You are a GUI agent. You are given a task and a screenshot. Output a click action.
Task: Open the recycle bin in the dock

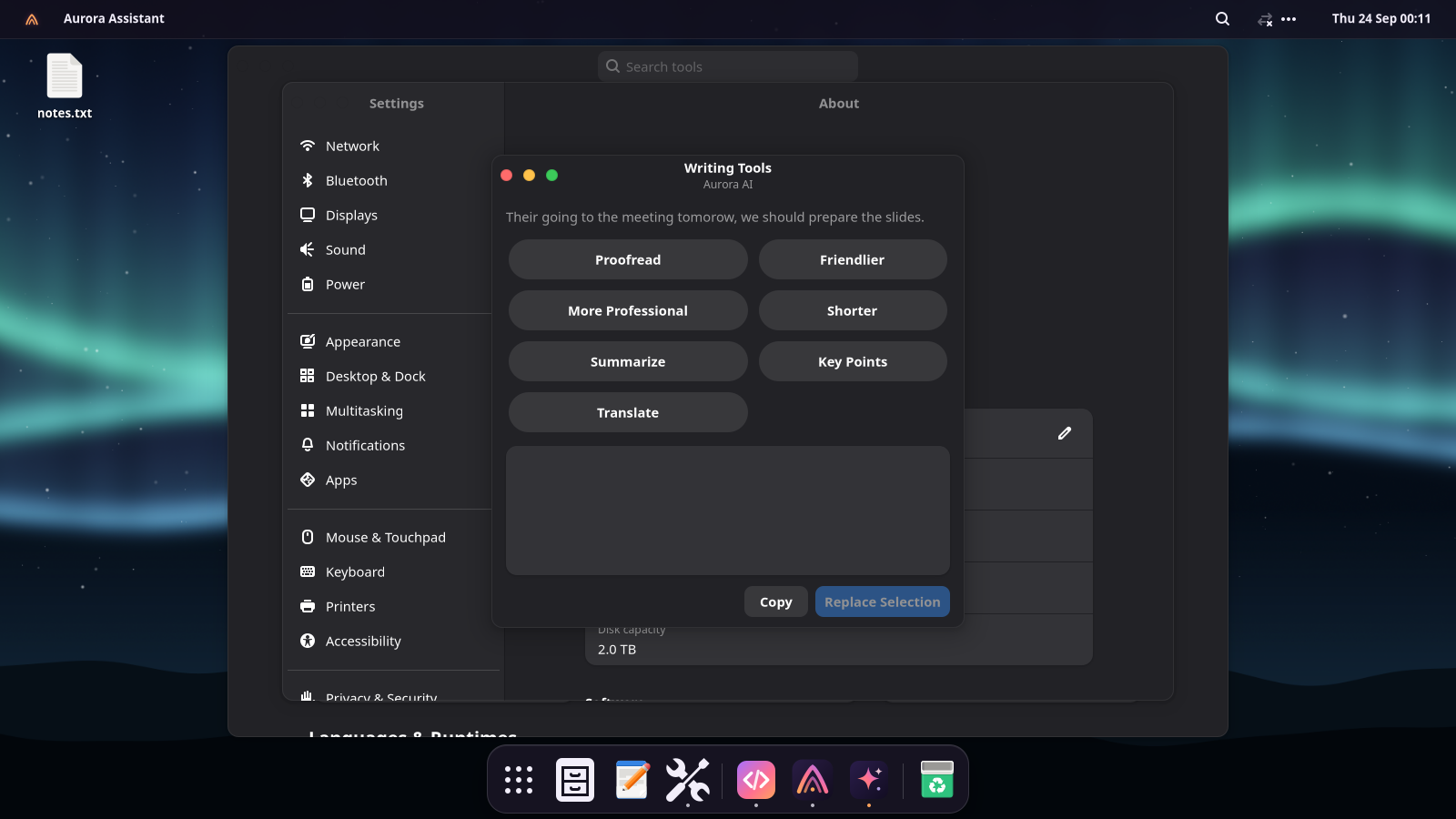pos(937,780)
